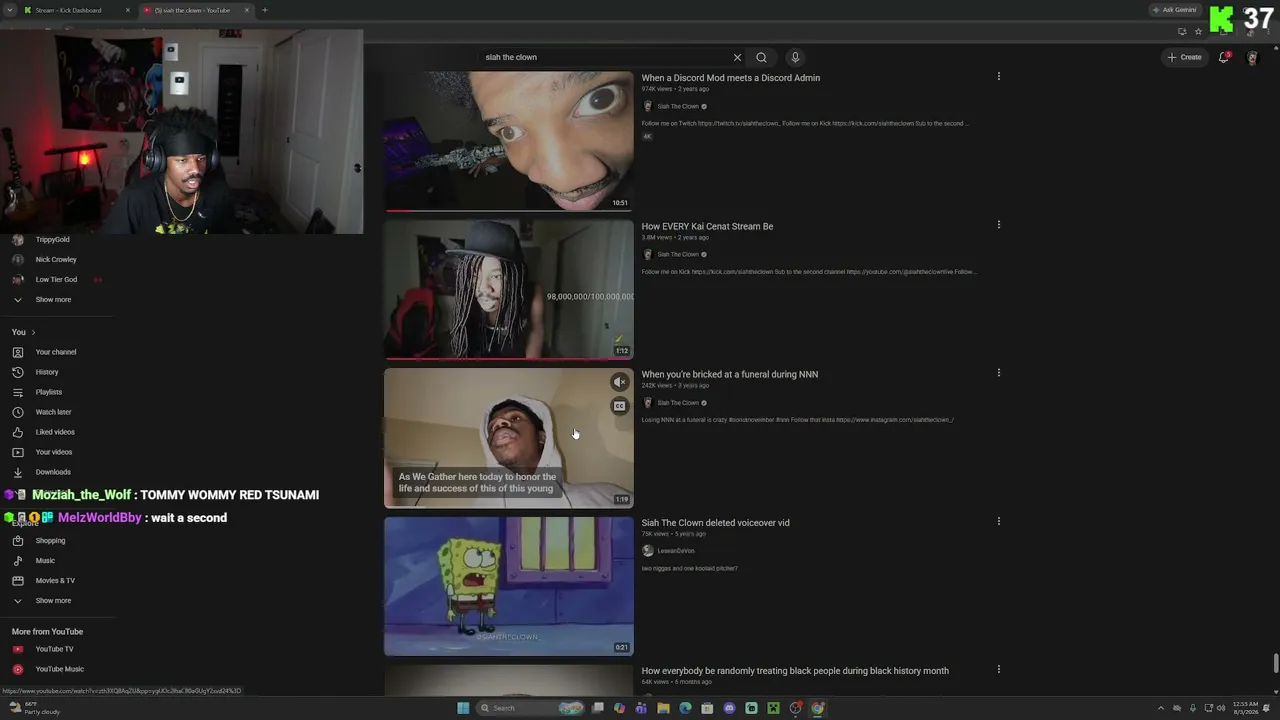Open YouTube notifications bell
1280x720 pixels.
1224,57
